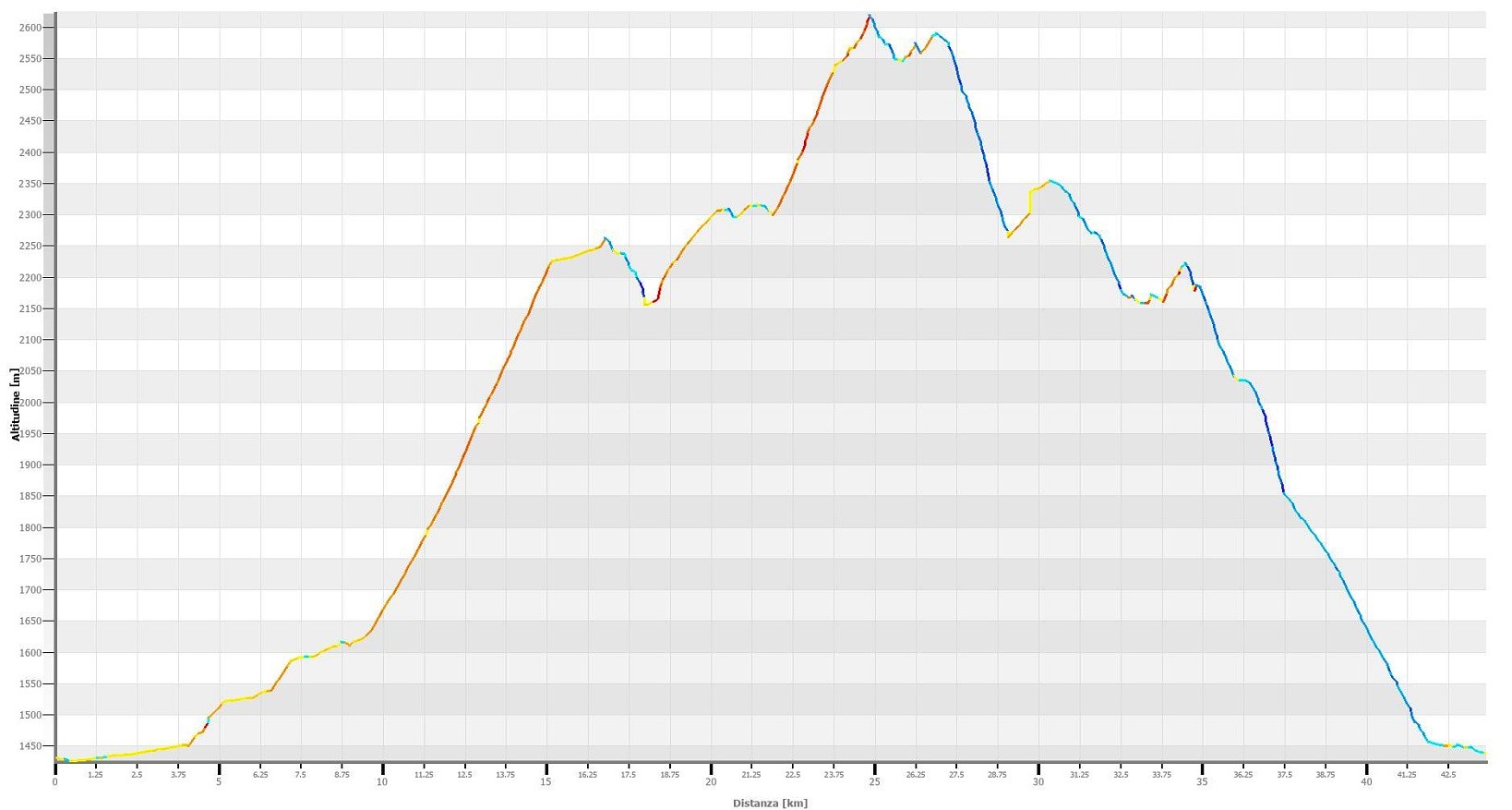1512x810 pixels.
Task: Click the "Distanza [km]" axis title
Action: pyautogui.click(x=770, y=803)
